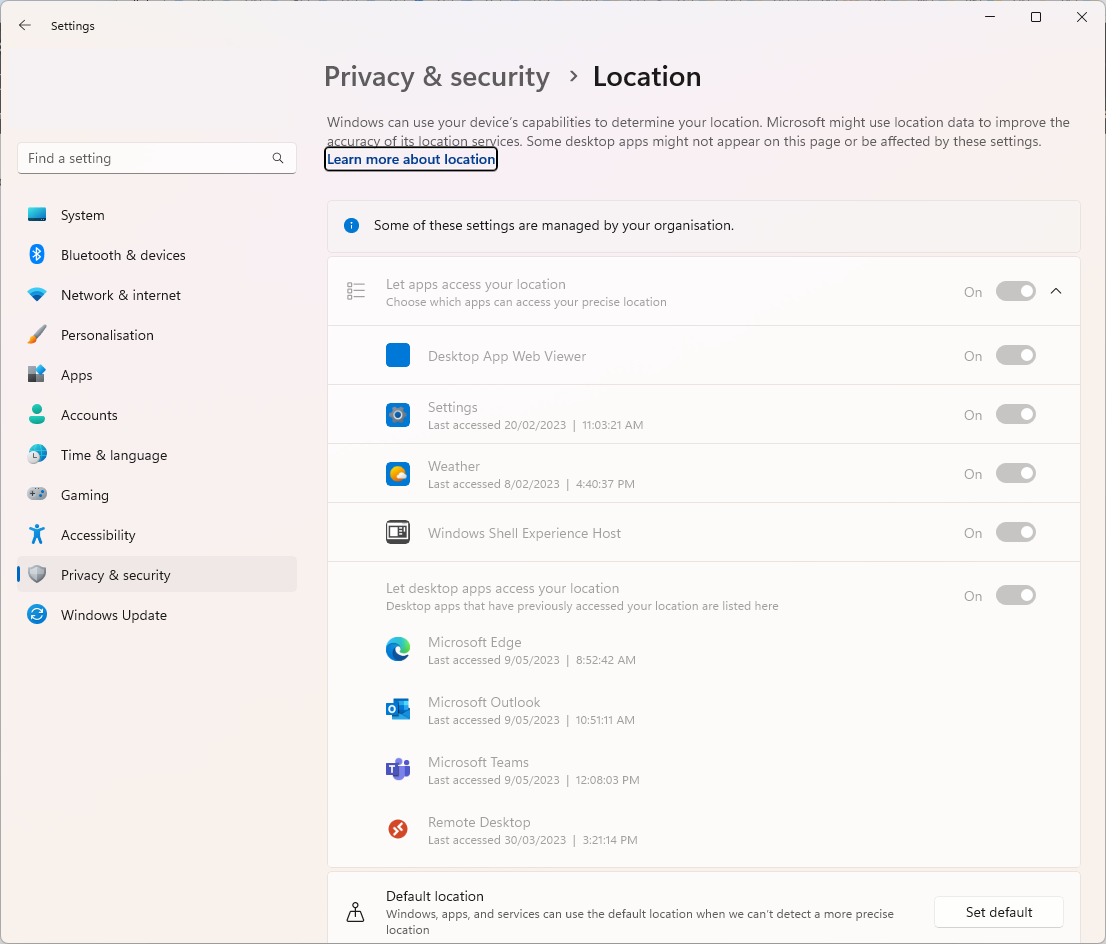This screenshot has width=1106, height=944.
Task: Toggle location access for Desktop App Web Viewer
Action: (1016, 356)
